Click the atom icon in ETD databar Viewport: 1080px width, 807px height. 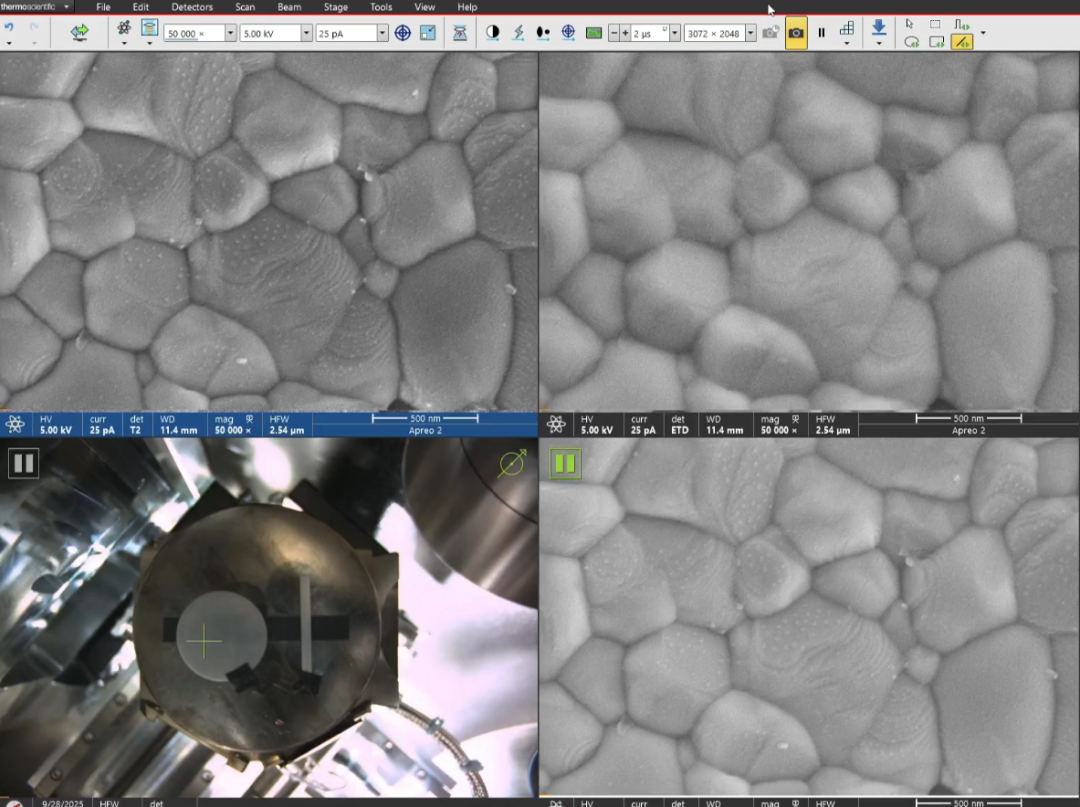pyautogui.click(x=556, y=424)
